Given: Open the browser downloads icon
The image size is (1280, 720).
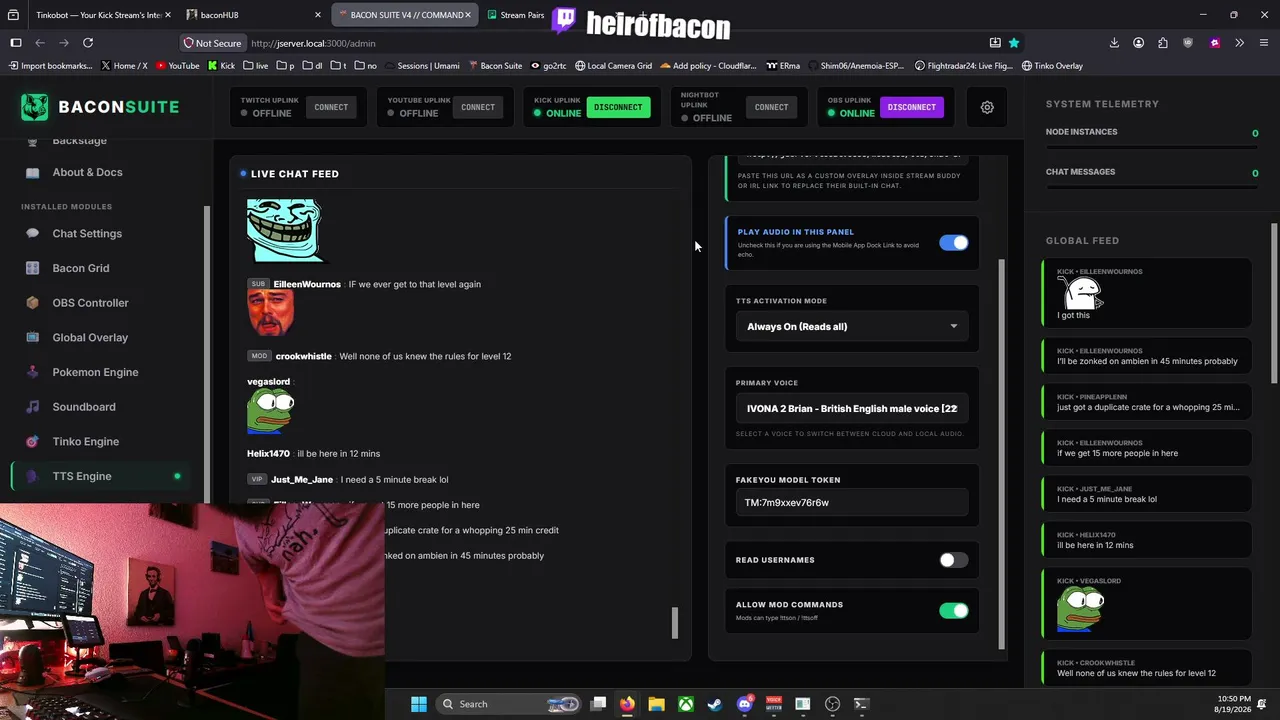Looking at the screenshot, I should click(1114, 43).
